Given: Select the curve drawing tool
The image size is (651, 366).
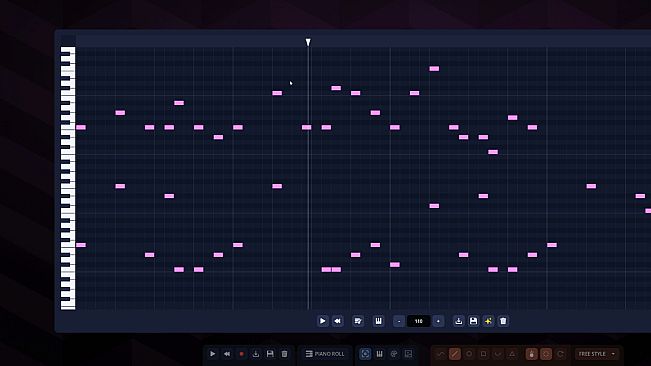Looking at the screenshot, I should point(441,354).
